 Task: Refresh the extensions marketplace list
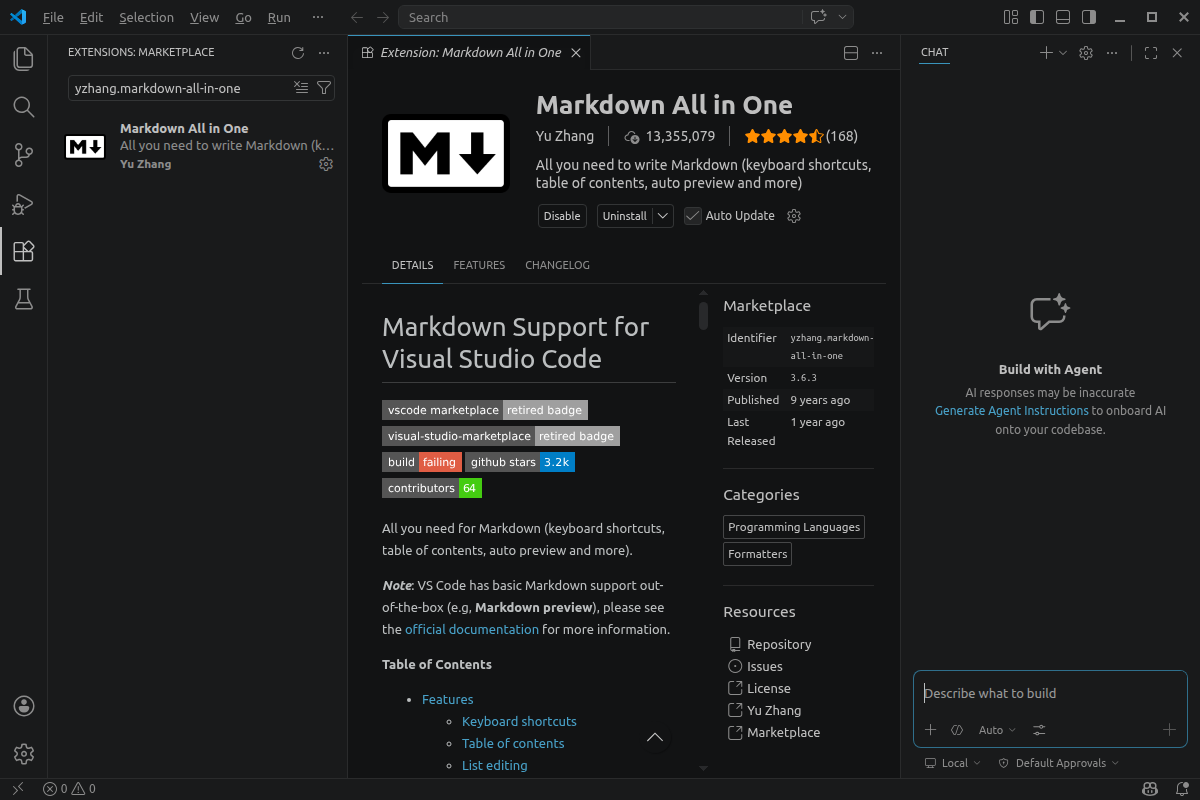(297, 53)
